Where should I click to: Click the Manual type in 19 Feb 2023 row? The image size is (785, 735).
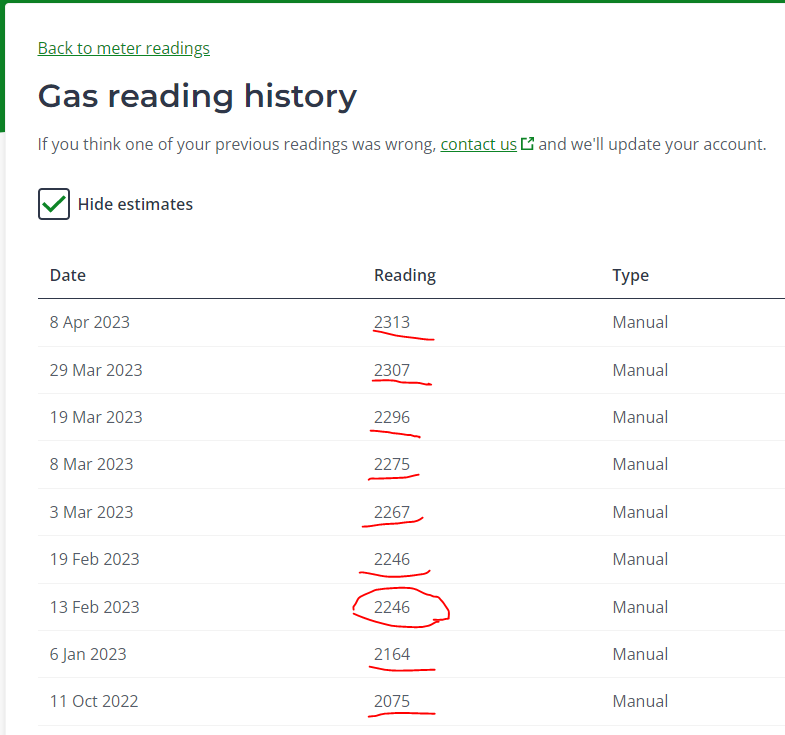[x=640, y=559]
